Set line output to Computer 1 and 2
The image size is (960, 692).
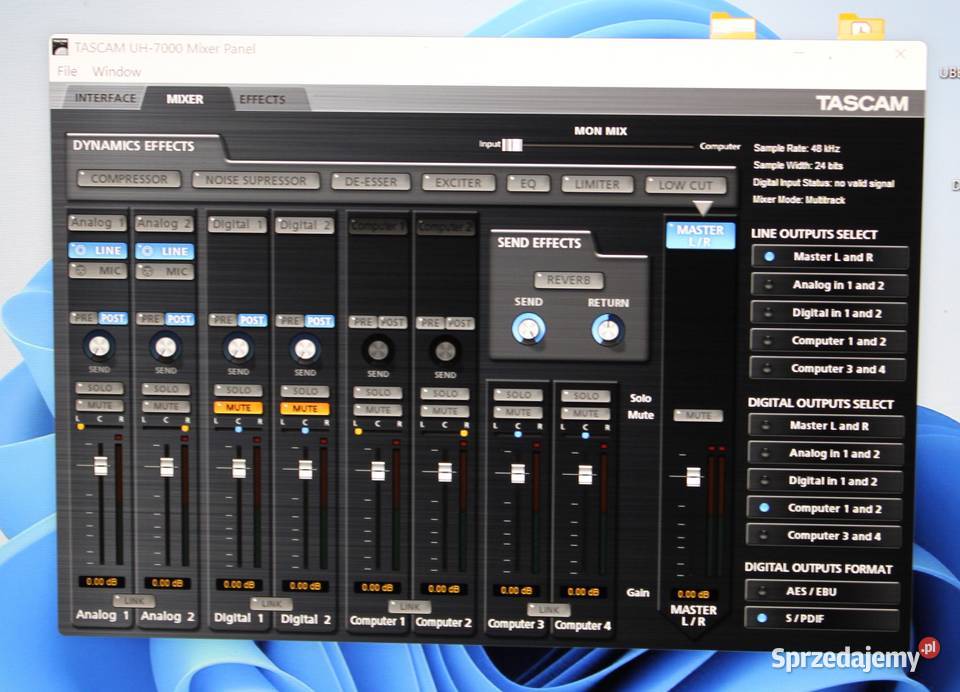(828, 341)
